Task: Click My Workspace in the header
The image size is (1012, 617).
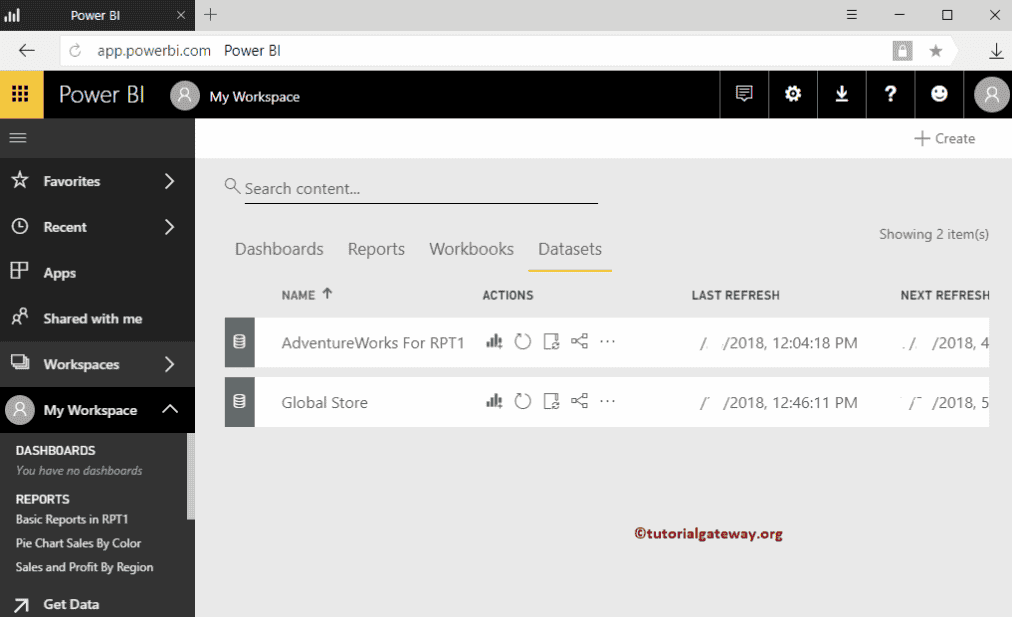Action: tap(254, 97)
